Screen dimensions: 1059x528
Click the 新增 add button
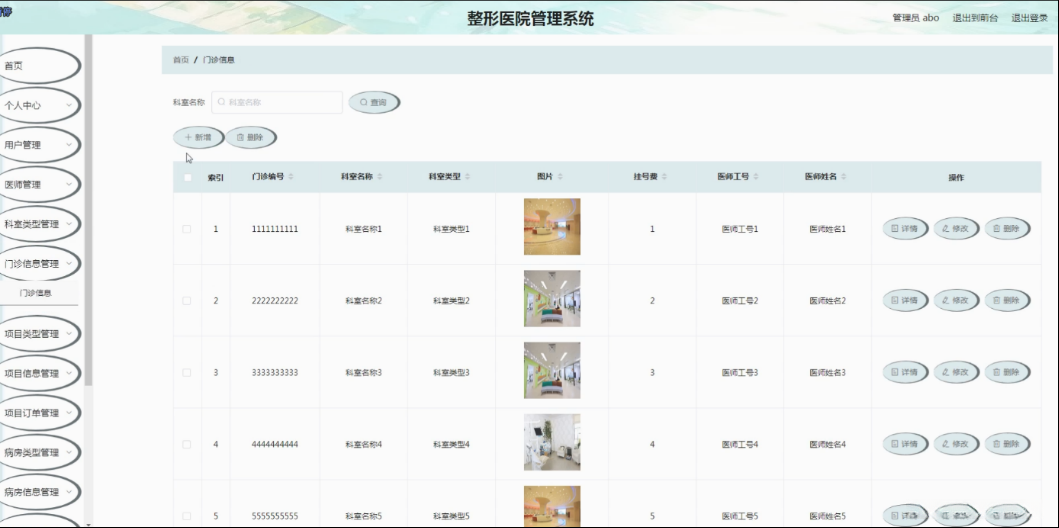[x=198, y=137]
